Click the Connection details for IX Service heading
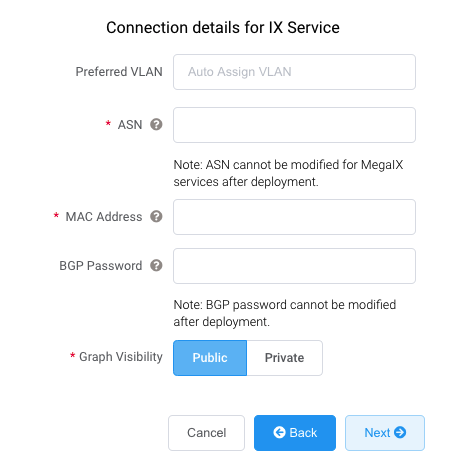This screenshot has height=465, width=451. pyautogui.click(x=223, y=27)
